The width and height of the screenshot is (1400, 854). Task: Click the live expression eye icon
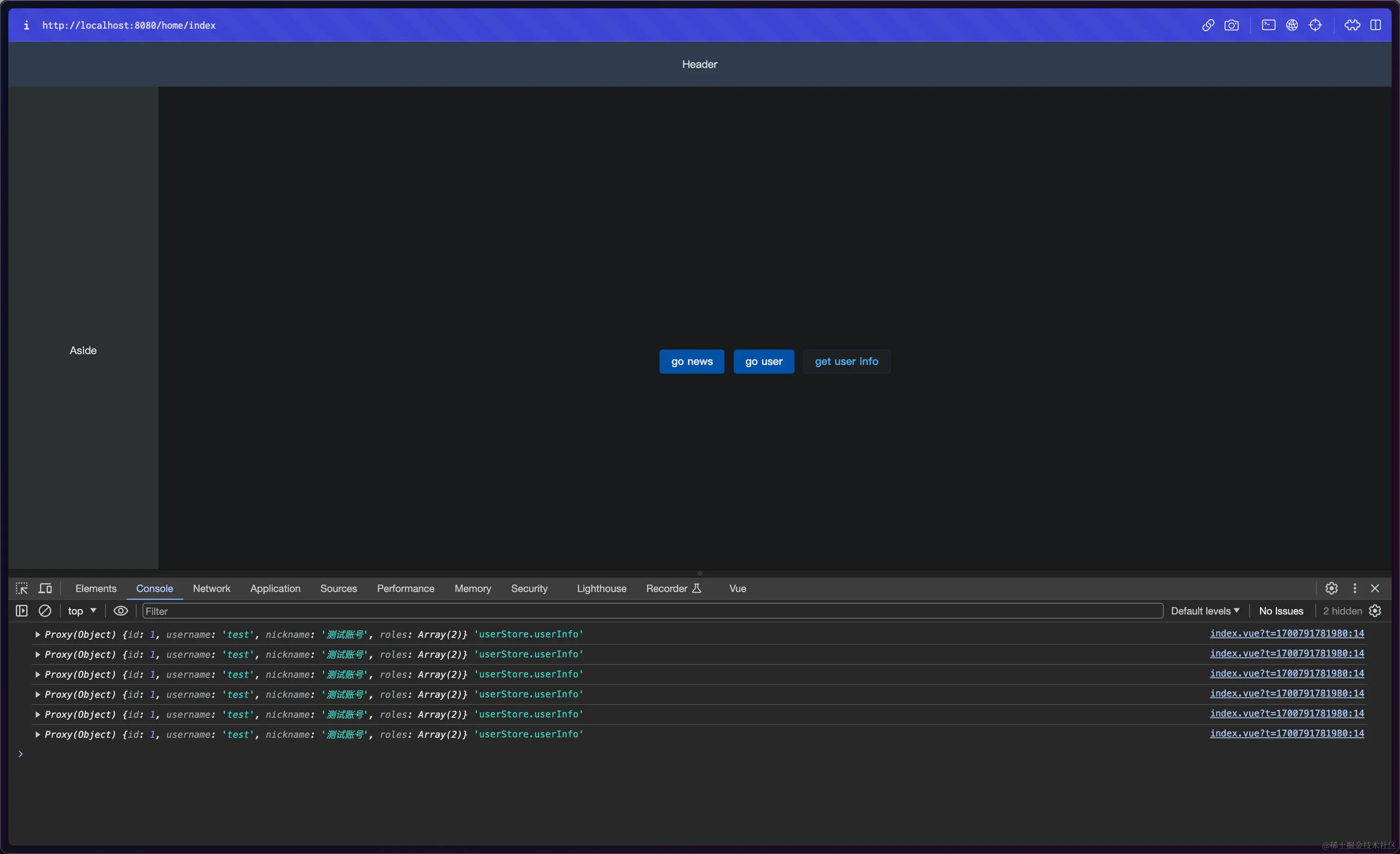[120, 611]
